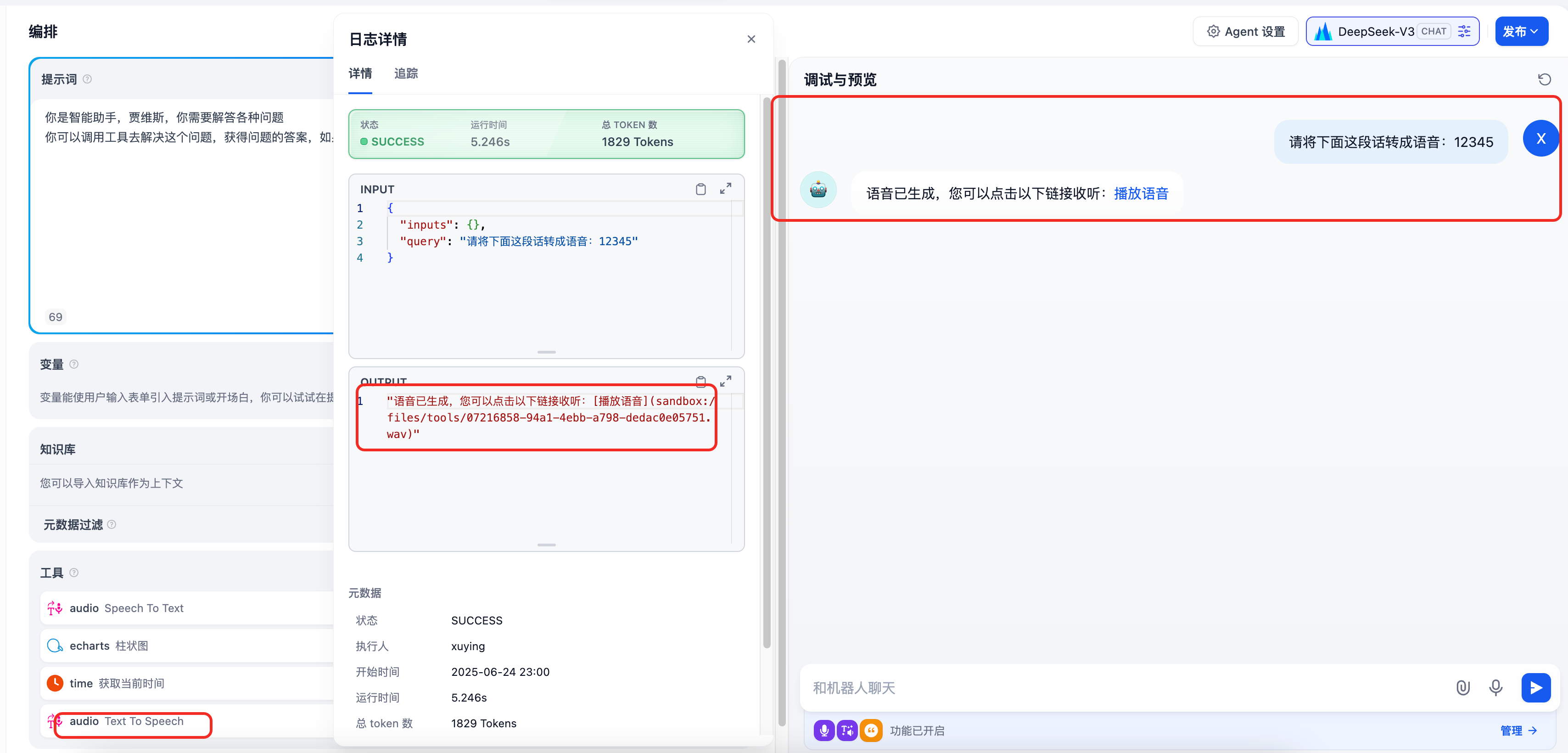Click the microphone icon in chat input

click(x=1496, y=688)
